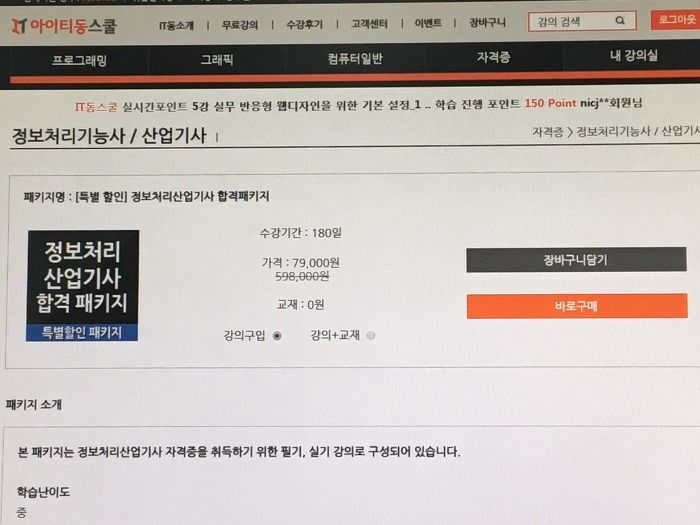Open the 수강후기 link
The width and height of the screenshot is (700, 525).
[304, 24]
